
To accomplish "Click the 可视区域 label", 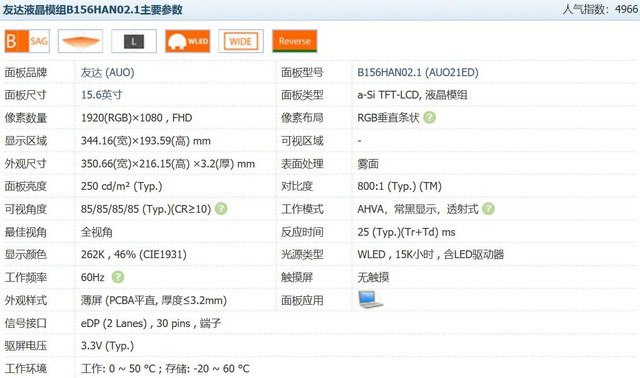I will click(x=302, y=141).
